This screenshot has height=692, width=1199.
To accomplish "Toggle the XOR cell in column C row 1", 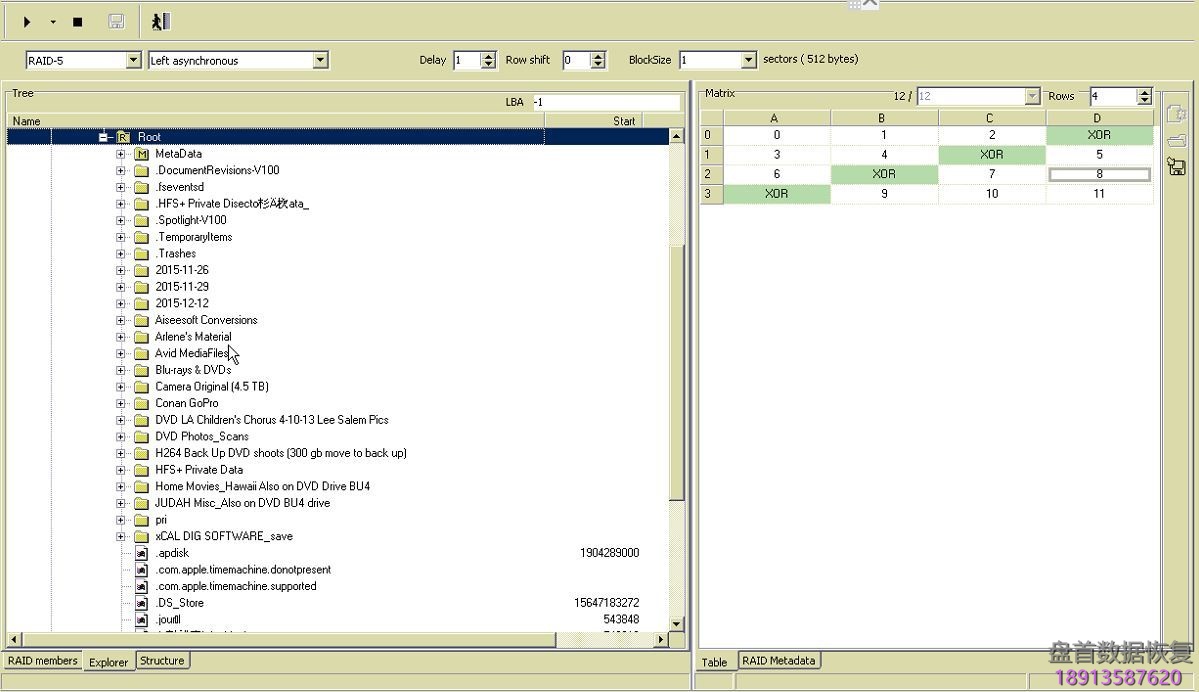I will pyautogui.click(x=989, y=154).
